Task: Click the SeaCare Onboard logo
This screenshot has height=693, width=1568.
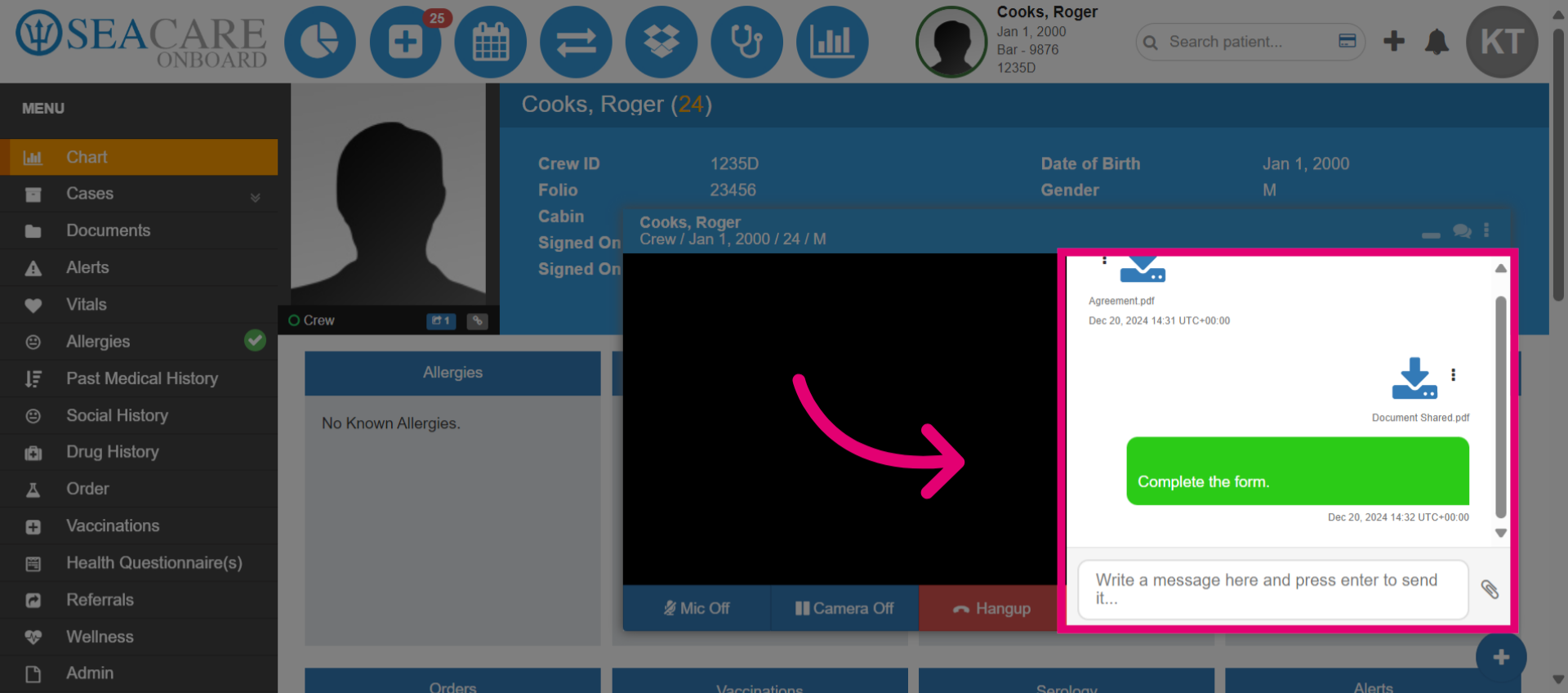Action: click(141, 39)
